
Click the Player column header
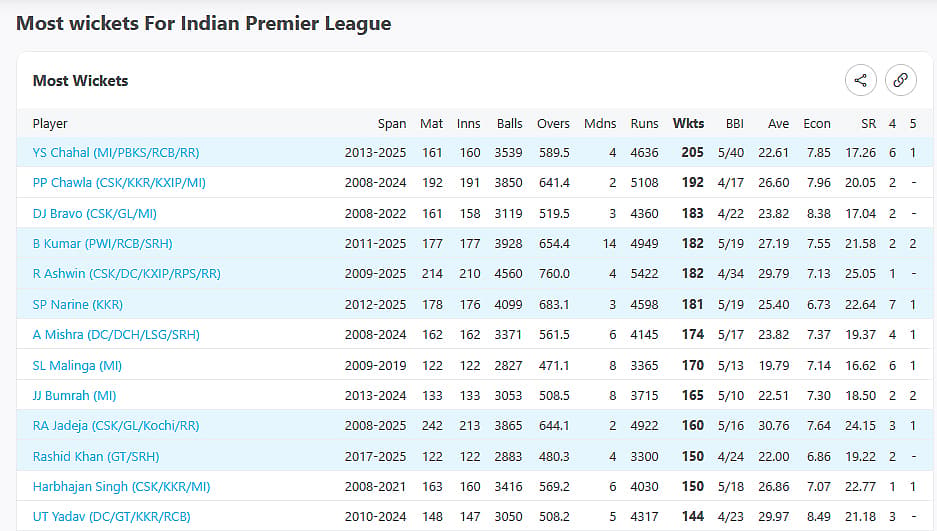50,124
